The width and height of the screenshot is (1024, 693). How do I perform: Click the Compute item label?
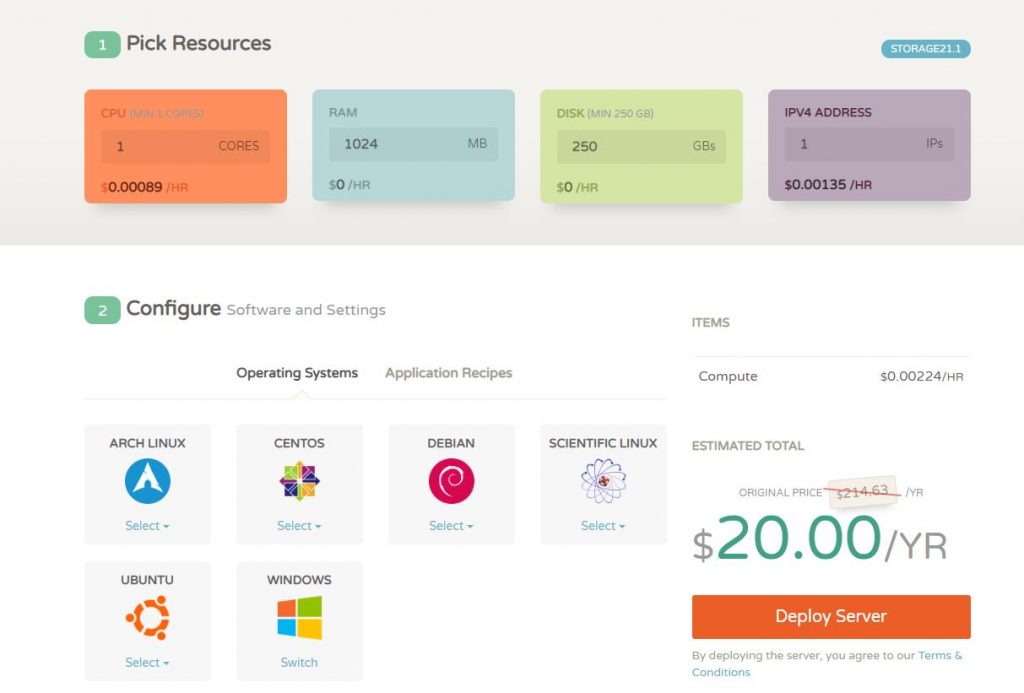[728, 376]
